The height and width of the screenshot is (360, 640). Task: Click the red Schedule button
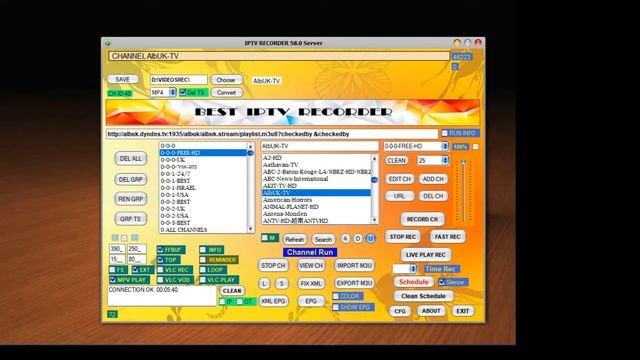(x=413, y=282)
